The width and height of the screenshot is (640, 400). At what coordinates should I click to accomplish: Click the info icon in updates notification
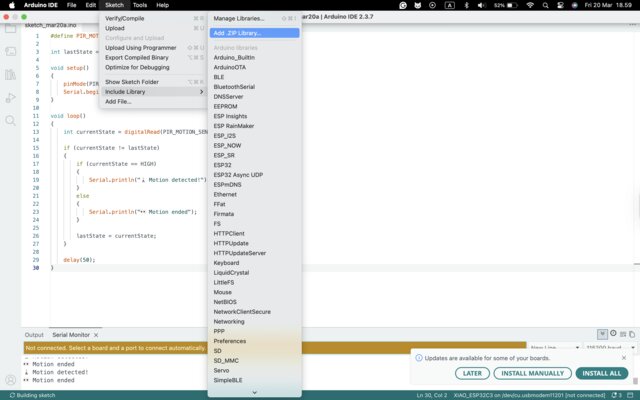[x=419, y=358]
